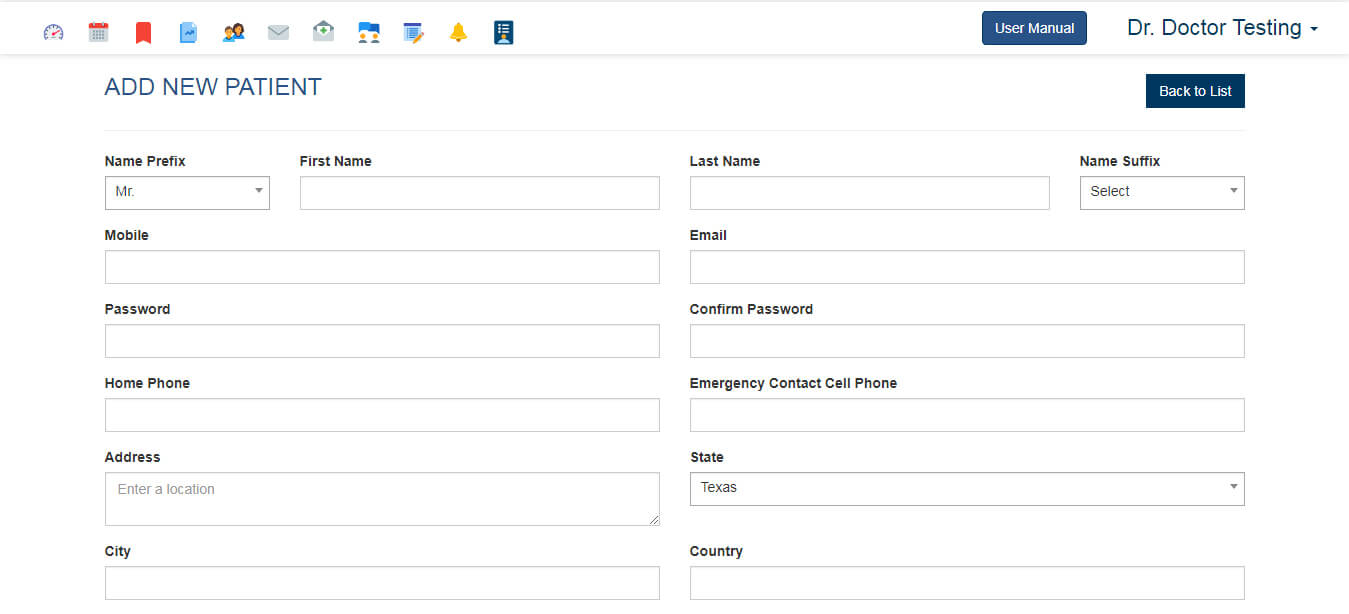Click the Address 'Enter a location' box
Screen dimensions: 1349x614
tap(381, 498)
